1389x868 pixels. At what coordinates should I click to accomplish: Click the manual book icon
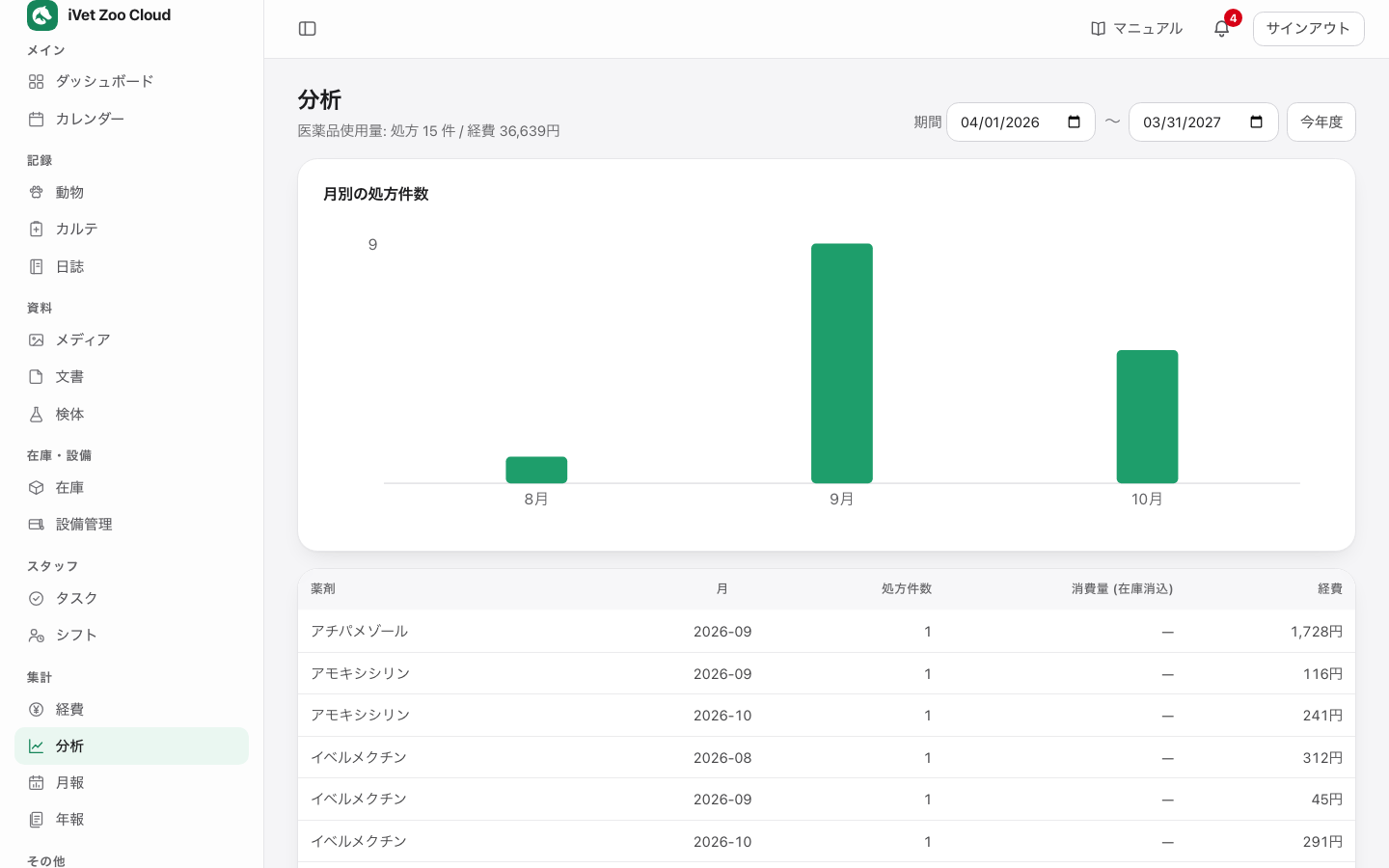coord(1098,29)
